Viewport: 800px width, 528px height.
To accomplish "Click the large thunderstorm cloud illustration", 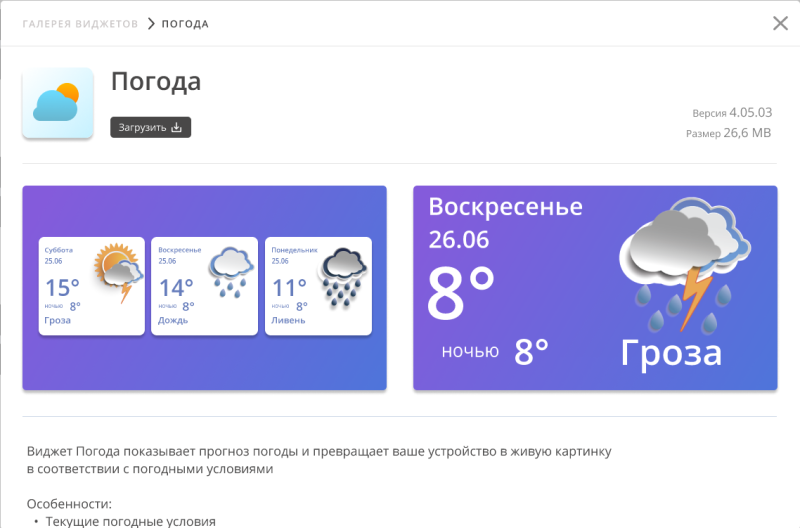I will [x=682, y=264].
